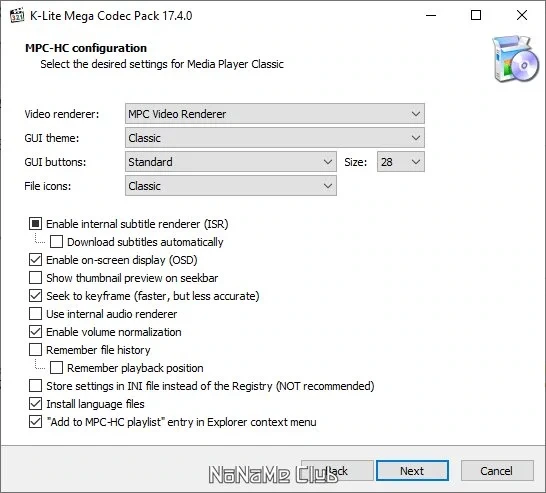Viewport: 546px width, 493px height.
Task: Check Remember playback position
Action: pyautogui.click(x=56, y=368)
